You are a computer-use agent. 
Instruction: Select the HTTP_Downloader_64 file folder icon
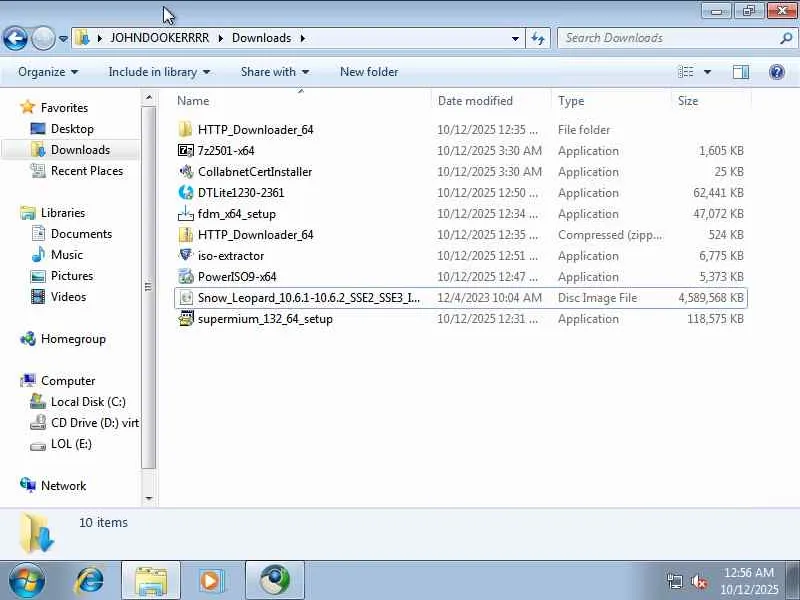(x=185, y=130)
